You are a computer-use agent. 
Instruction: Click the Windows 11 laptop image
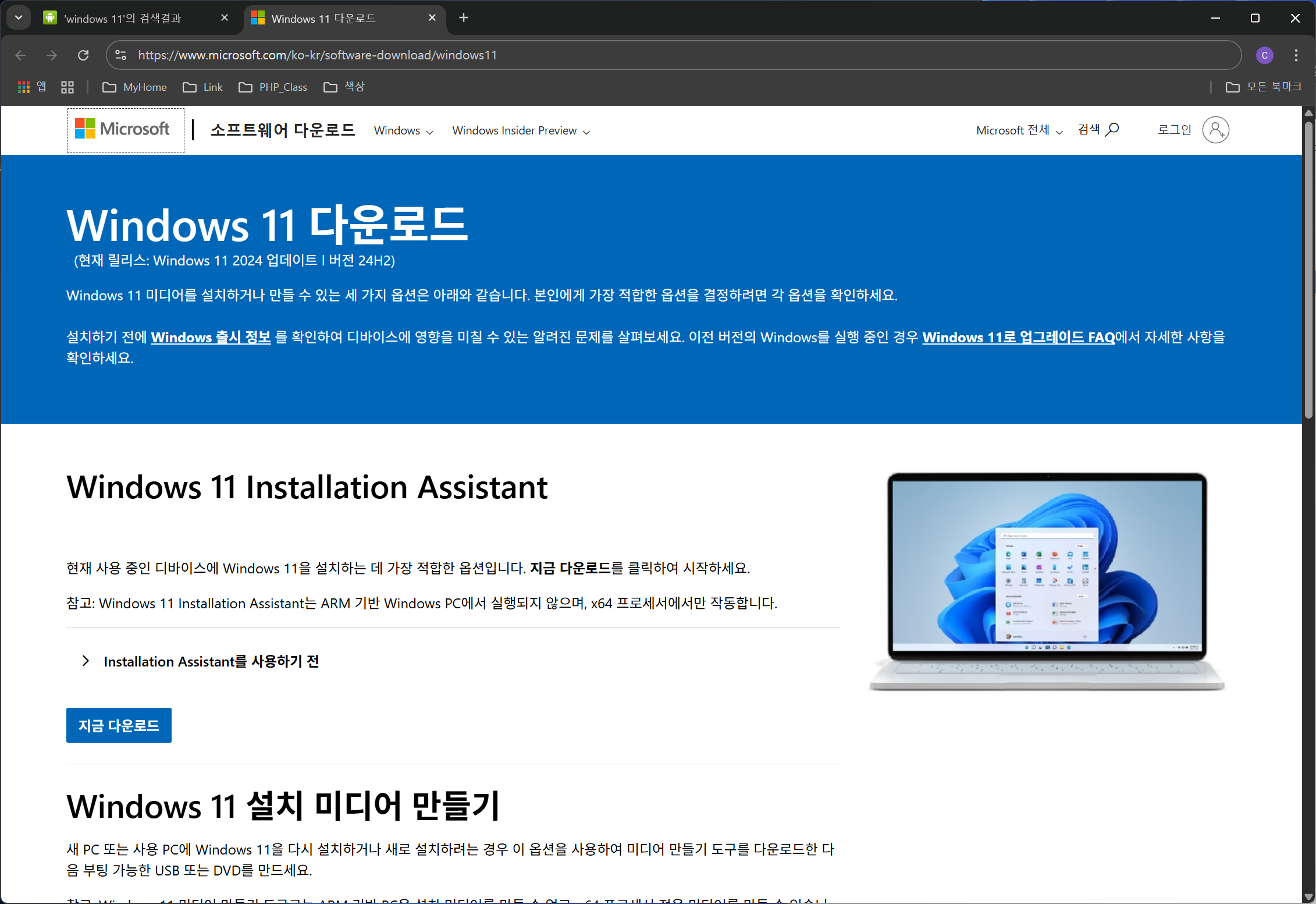[1047, 582]
